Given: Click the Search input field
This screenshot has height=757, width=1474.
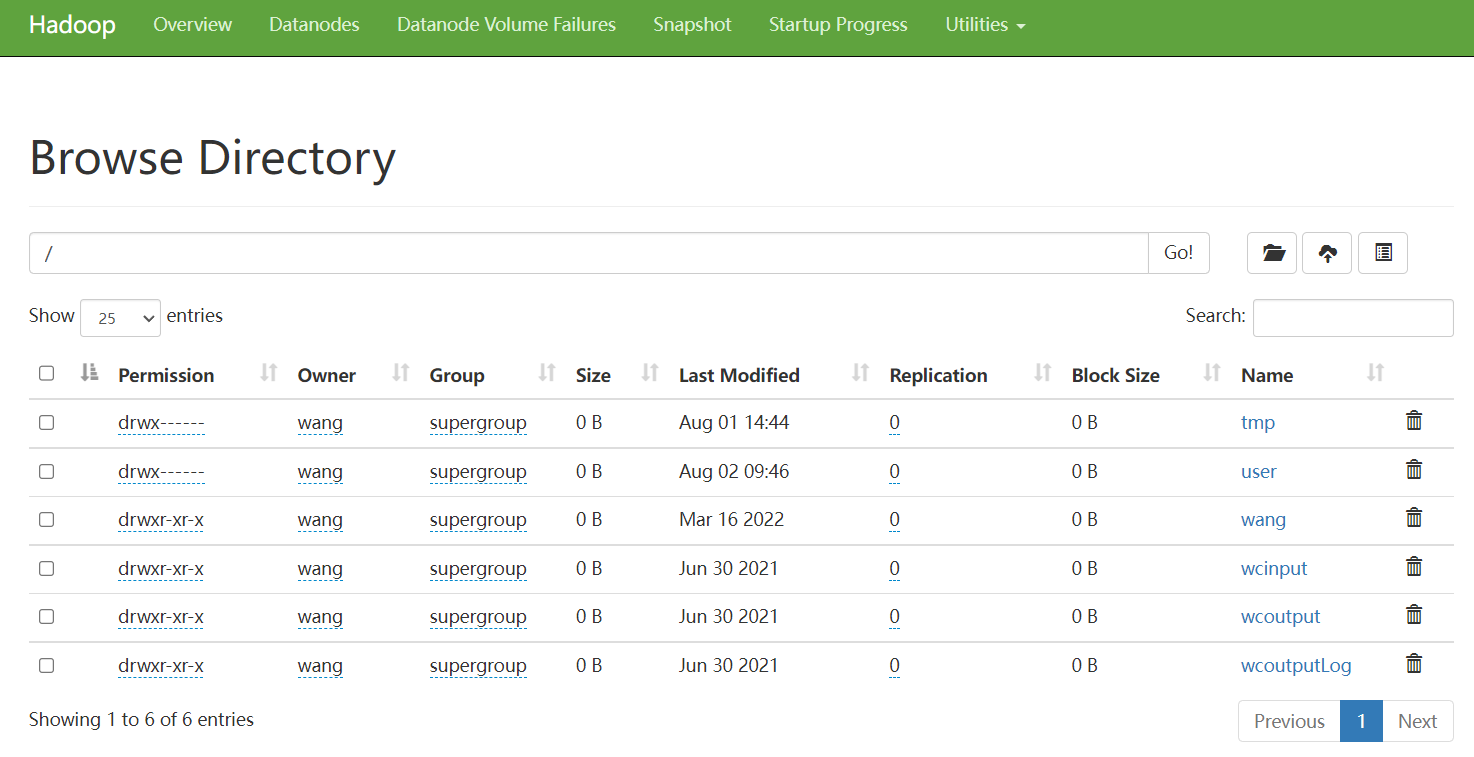Looking at the screenshot, I should 1353,318.
